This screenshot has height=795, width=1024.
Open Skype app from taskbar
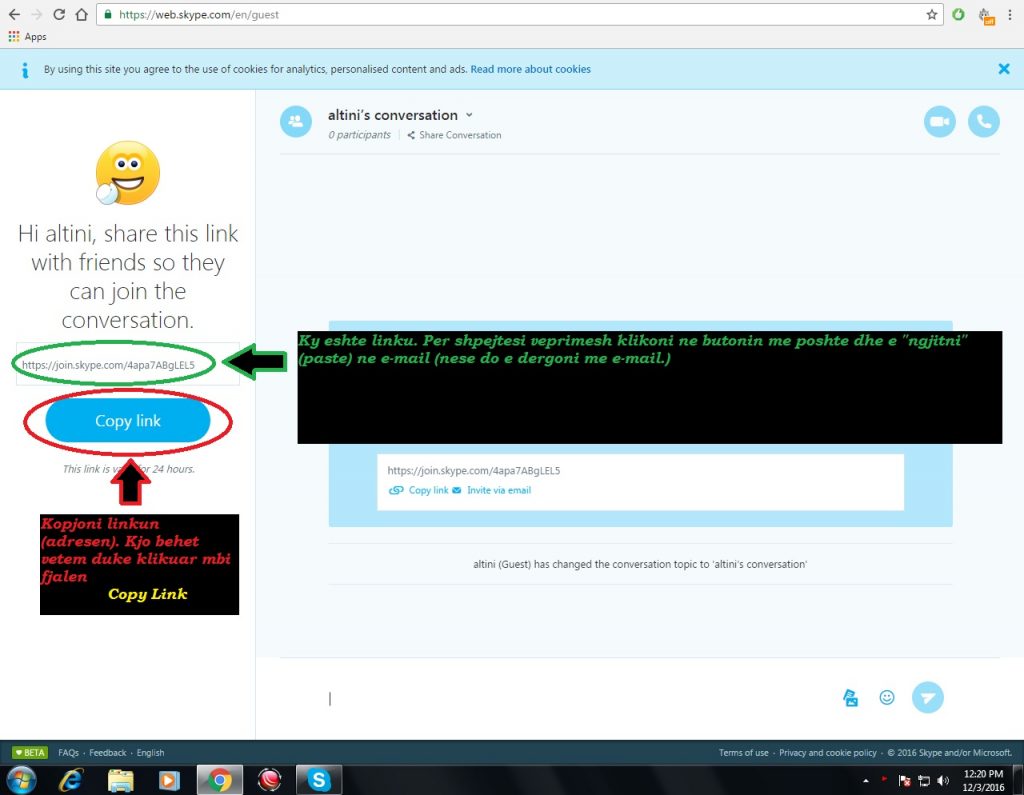319,780
